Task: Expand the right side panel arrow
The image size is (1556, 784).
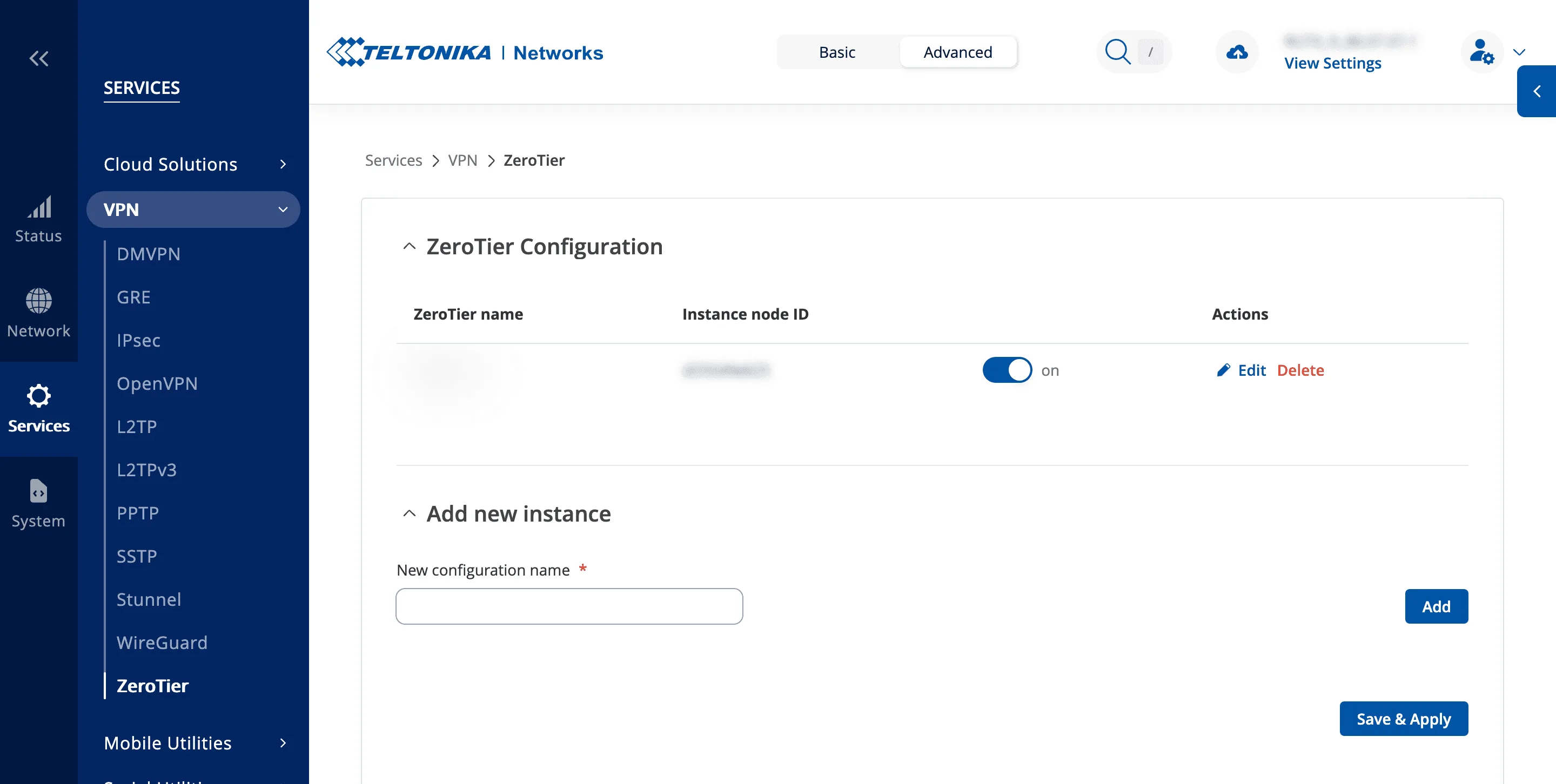Action: tap(1537, 91)
